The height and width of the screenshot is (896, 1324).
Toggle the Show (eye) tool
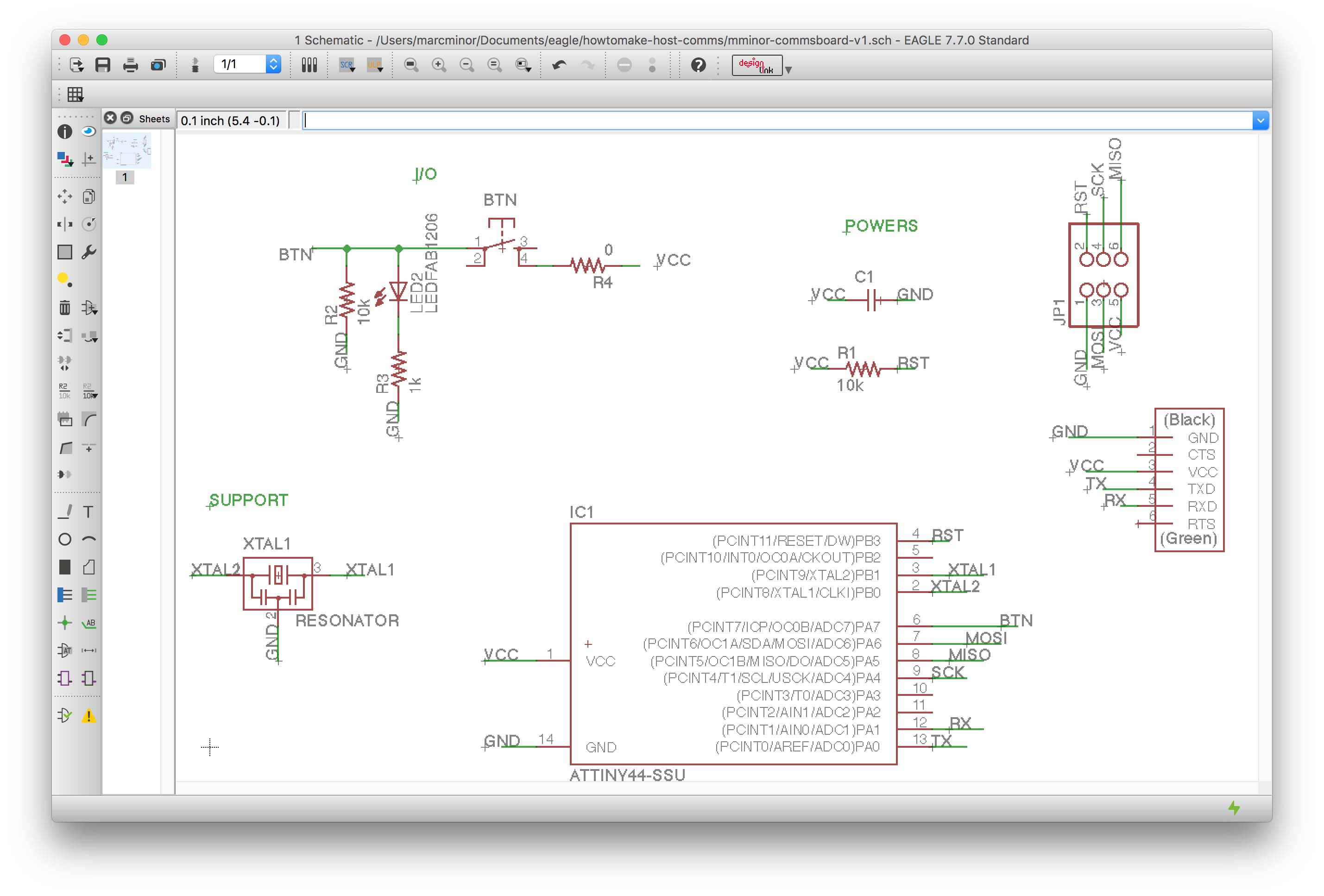pos(88,132)
